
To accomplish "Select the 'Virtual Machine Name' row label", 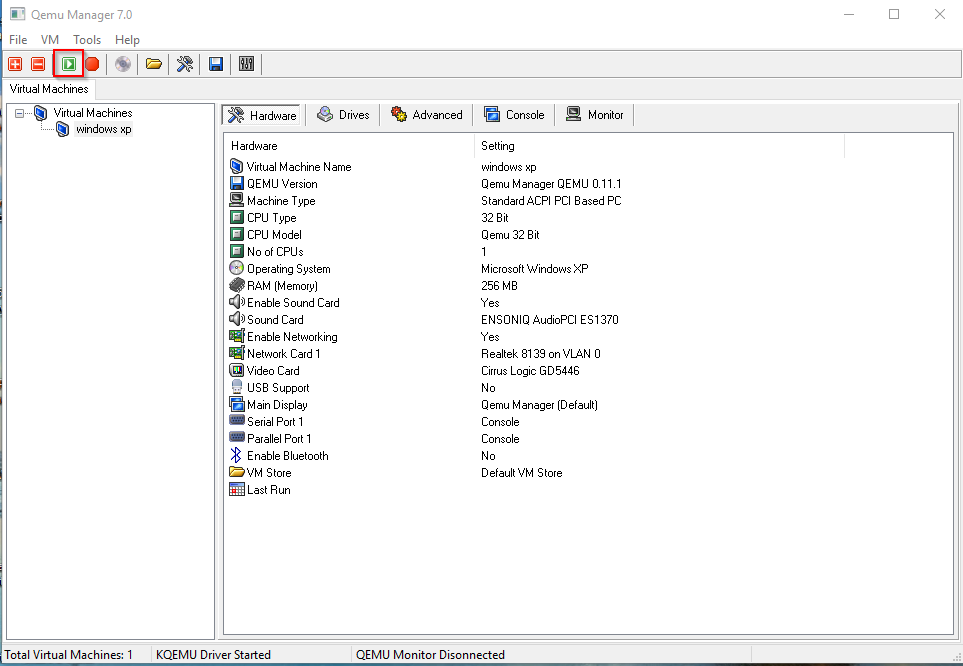I will [299, 166].
